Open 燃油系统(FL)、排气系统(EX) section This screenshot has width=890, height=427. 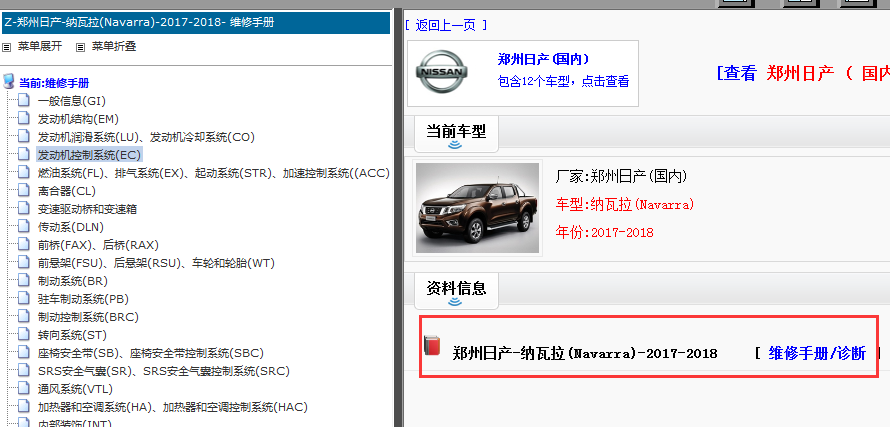[x=213, y=173]
